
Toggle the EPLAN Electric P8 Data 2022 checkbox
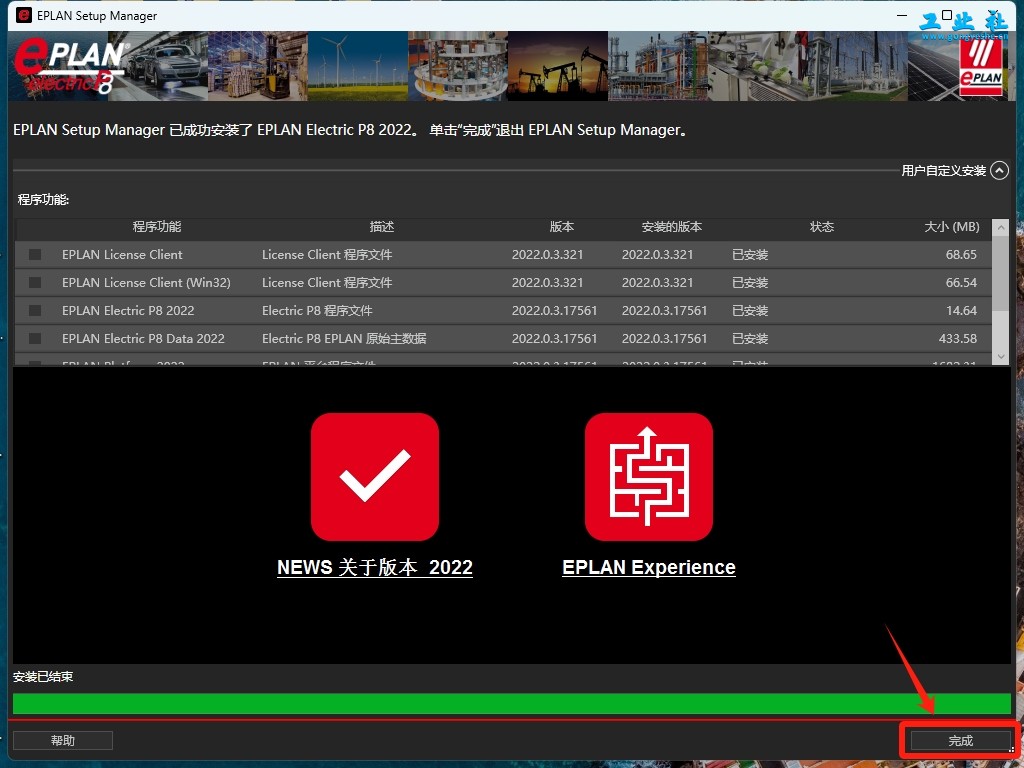(35, 339)
